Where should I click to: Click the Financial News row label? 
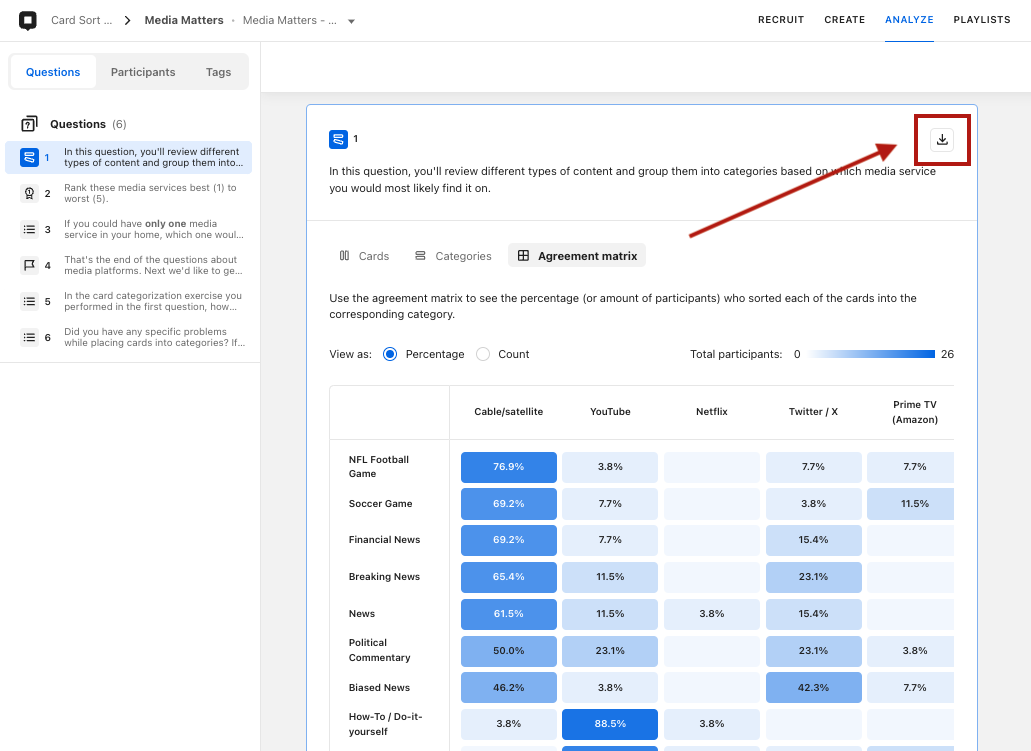(384, 540)
